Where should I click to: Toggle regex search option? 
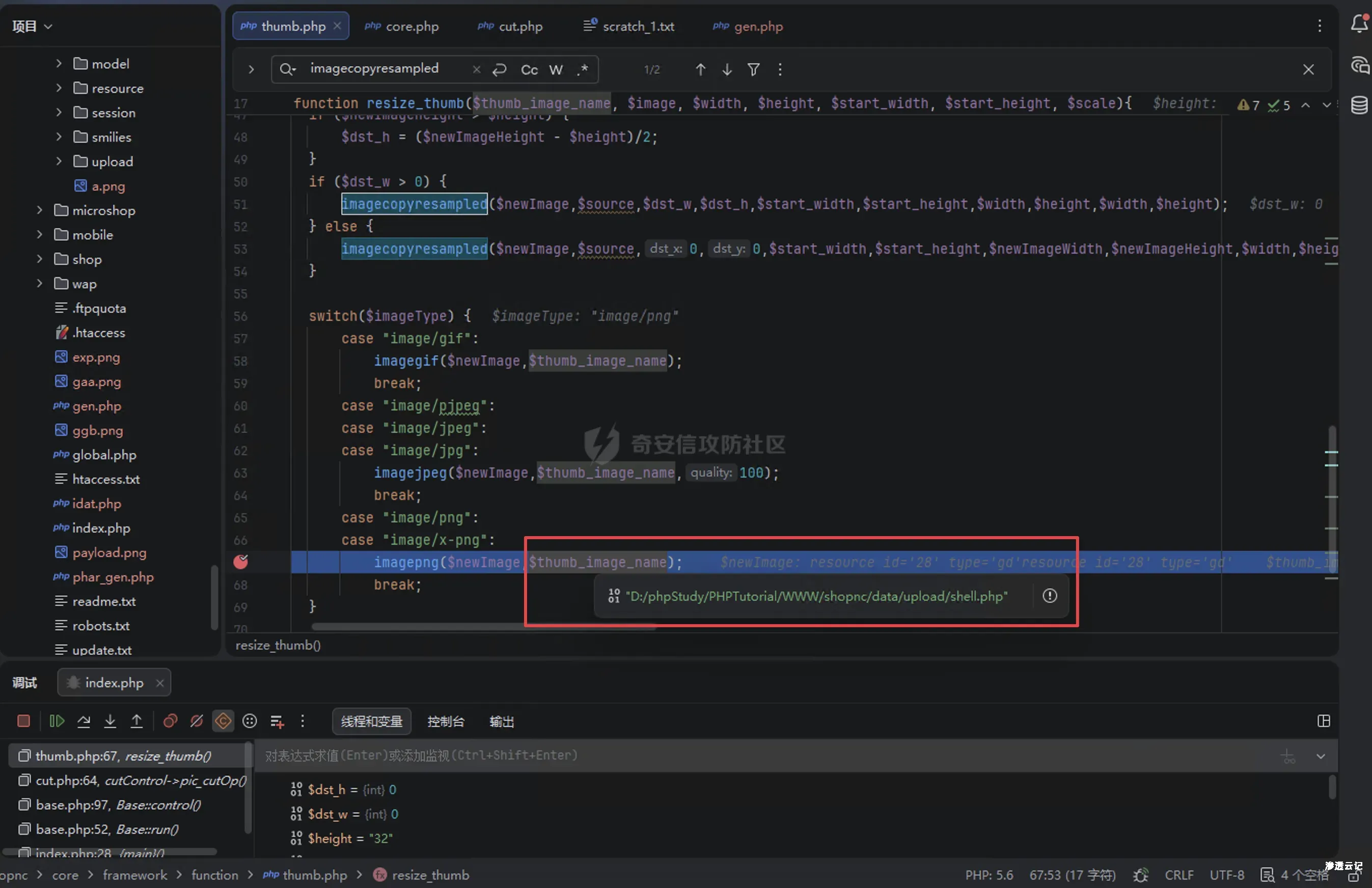[x=582, y=70]
